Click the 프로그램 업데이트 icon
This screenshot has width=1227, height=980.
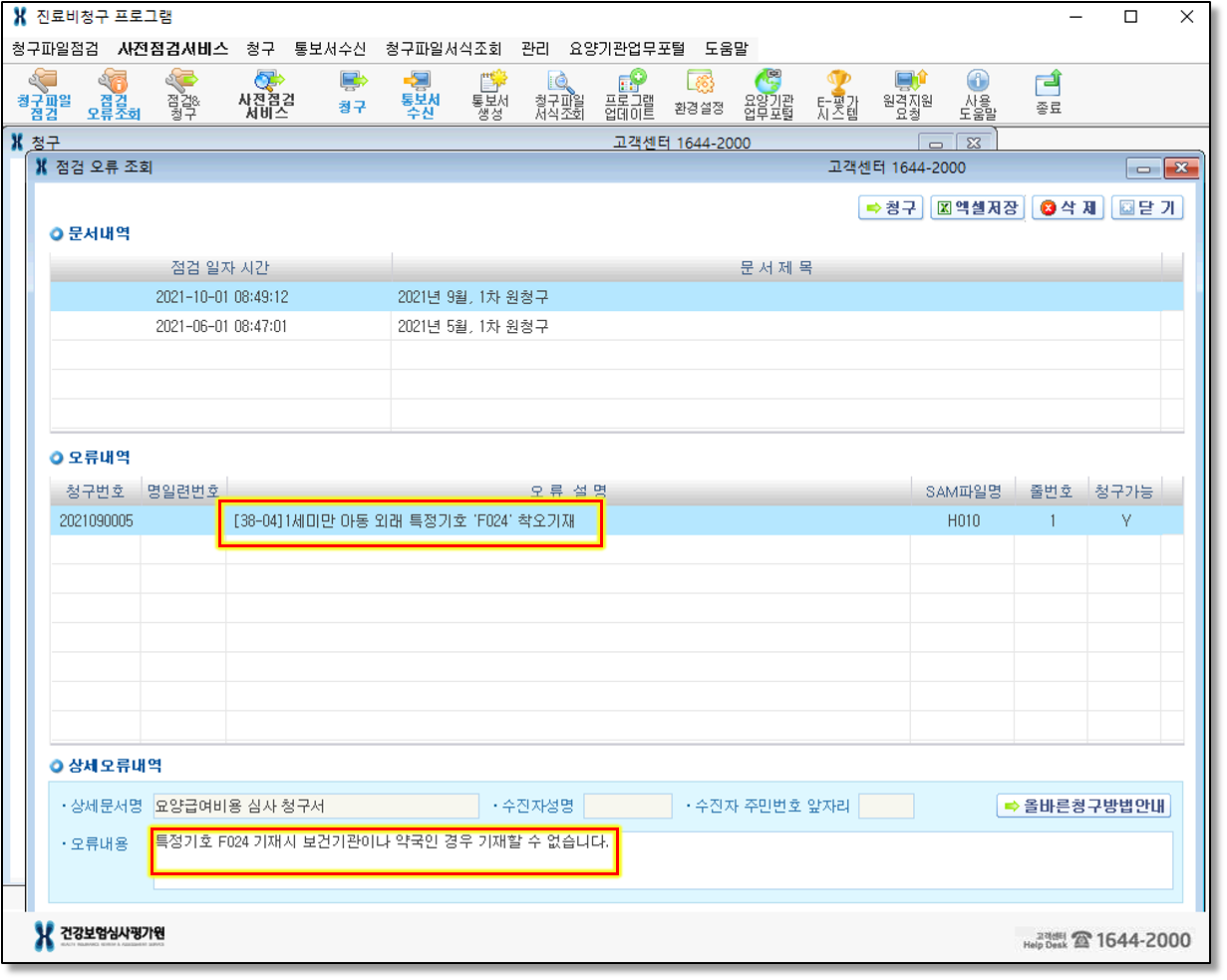click(x=630, y=94)
